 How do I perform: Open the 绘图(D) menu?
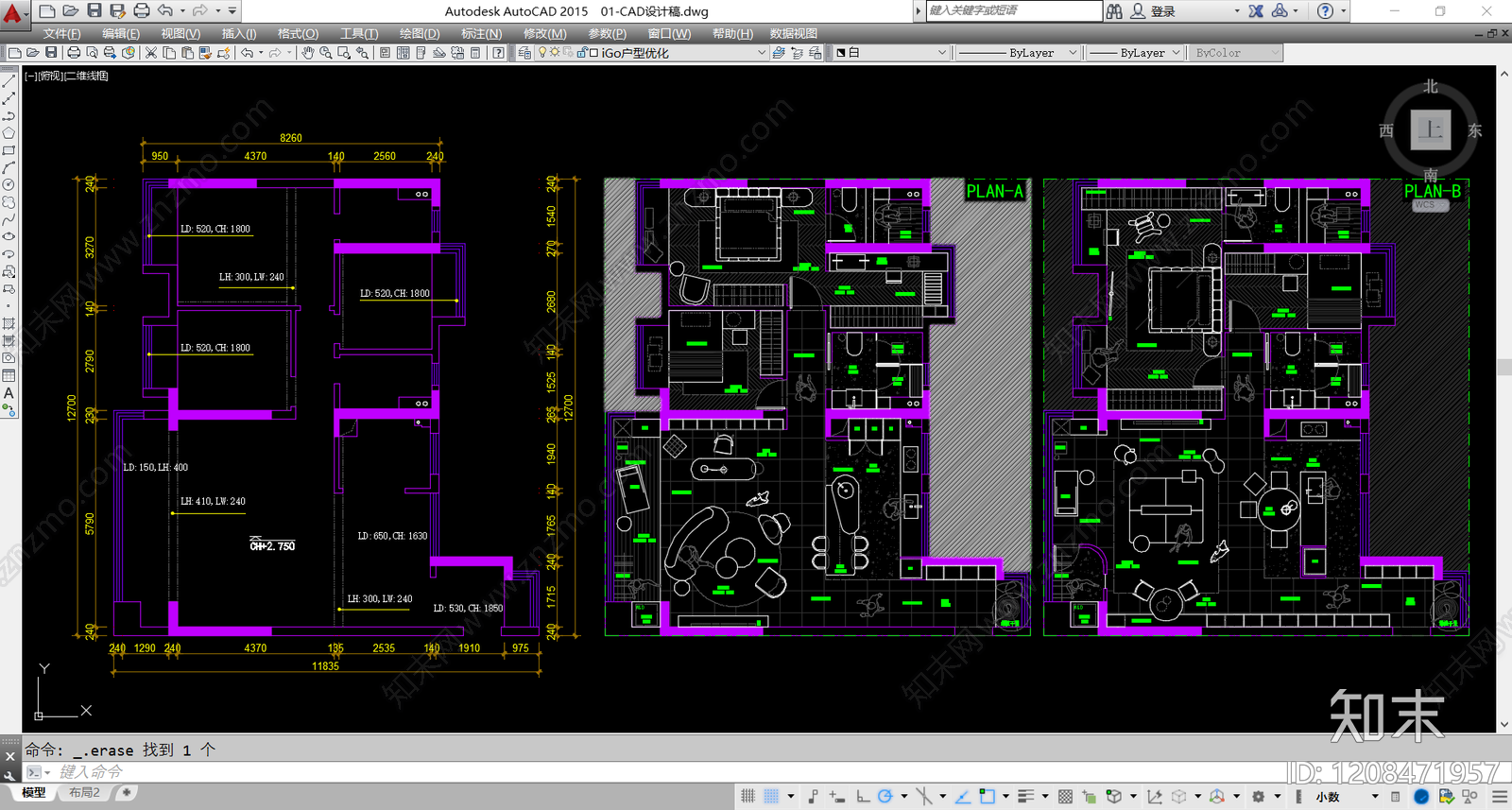pyautogui.click(x=420, y=33)
